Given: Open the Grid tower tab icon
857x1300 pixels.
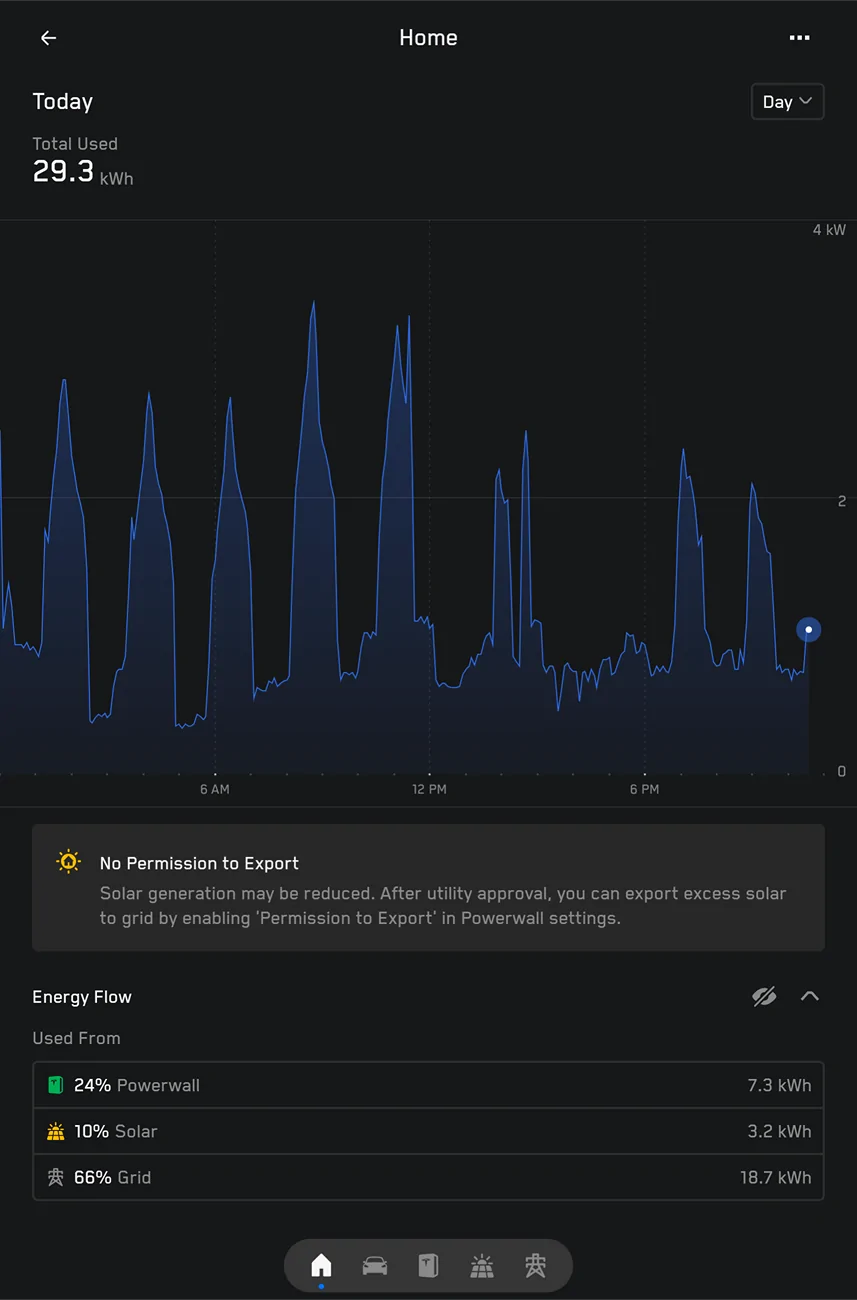Looking at the screenshot, I should point(536,1266).
